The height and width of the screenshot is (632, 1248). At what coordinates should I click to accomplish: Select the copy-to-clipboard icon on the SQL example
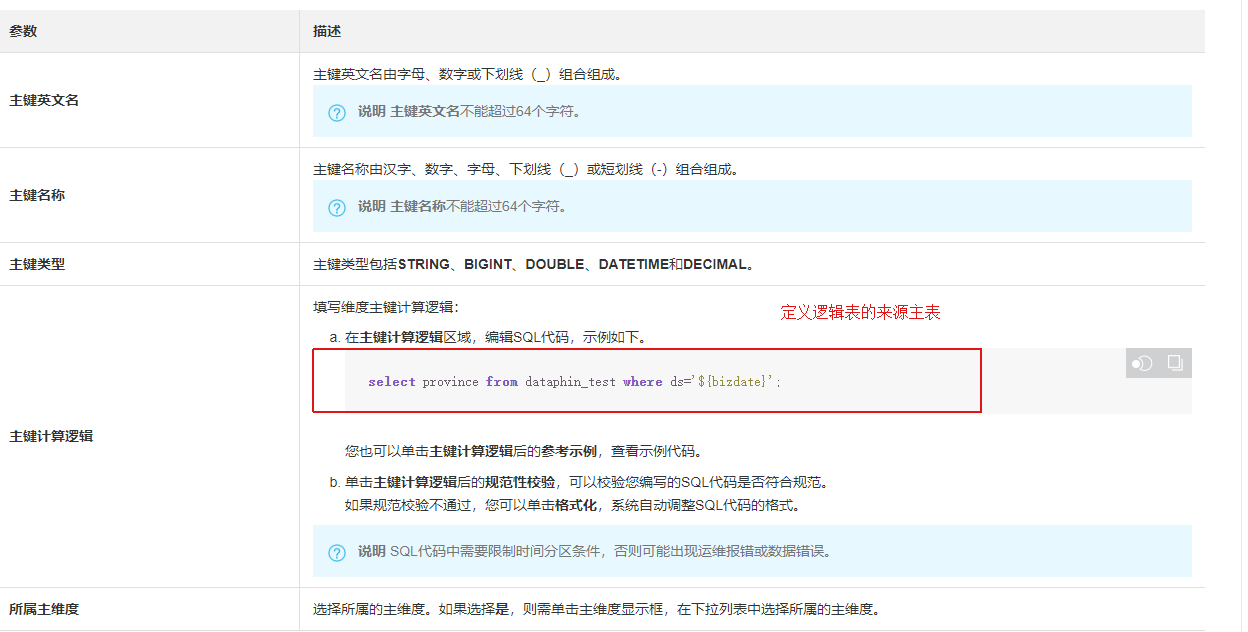pyautogui.click(x=1174, y=363)
